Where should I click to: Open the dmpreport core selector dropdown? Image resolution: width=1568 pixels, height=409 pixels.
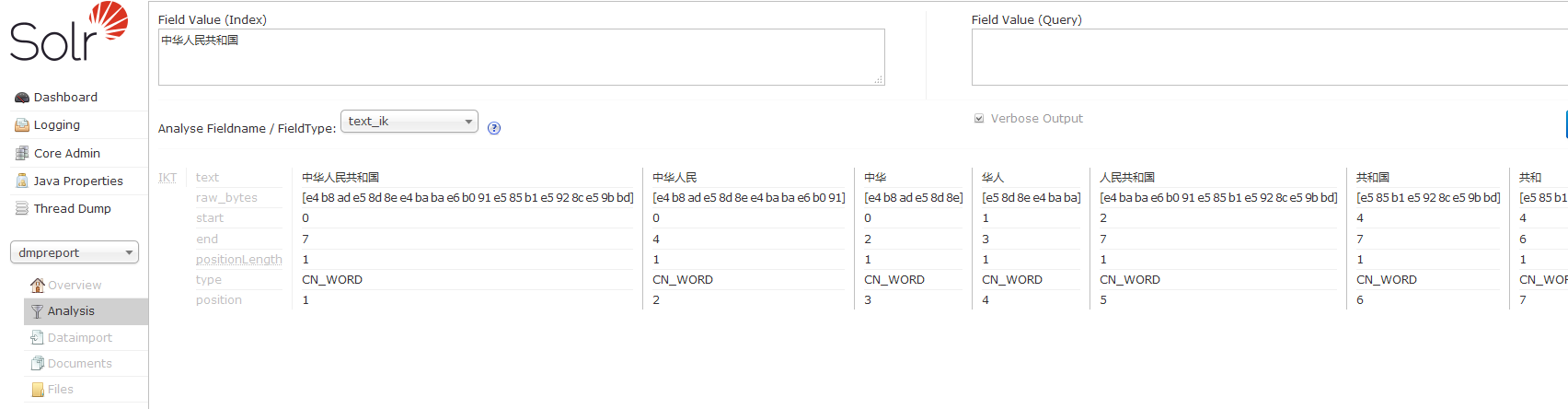tap(75, 252)
